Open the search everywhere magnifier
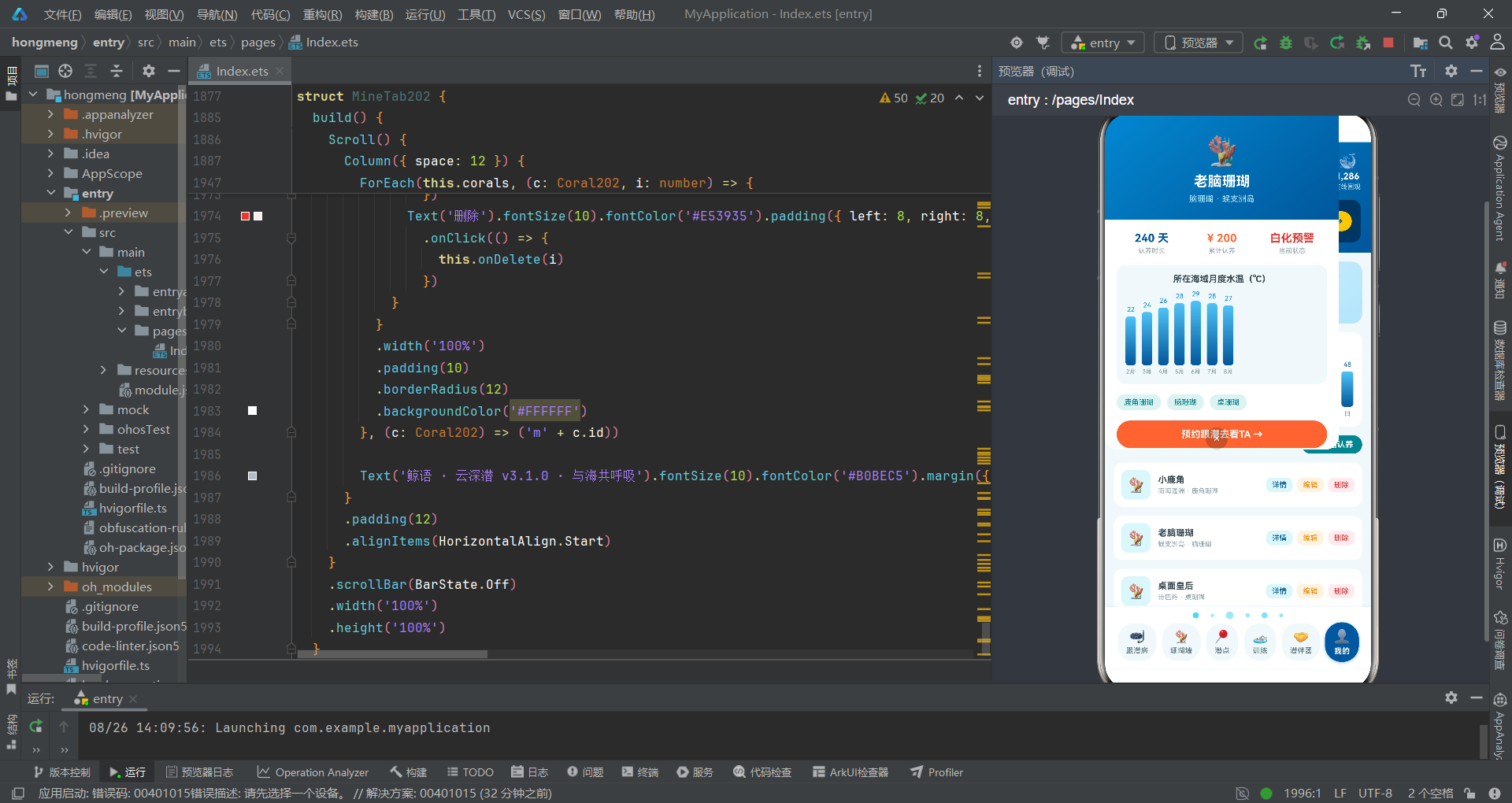 point(1446,43)
